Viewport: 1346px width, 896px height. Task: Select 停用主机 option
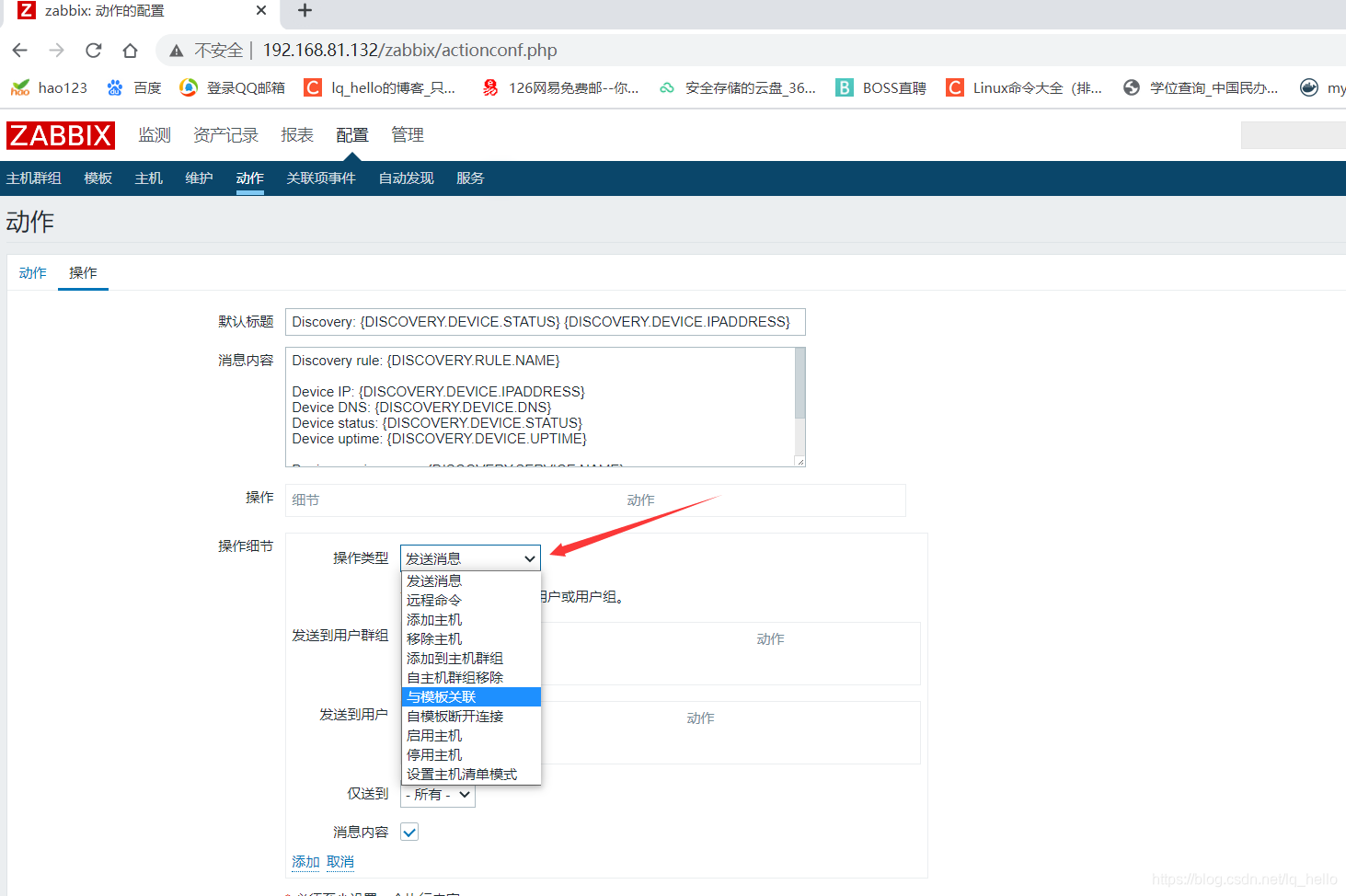[471, 754]
